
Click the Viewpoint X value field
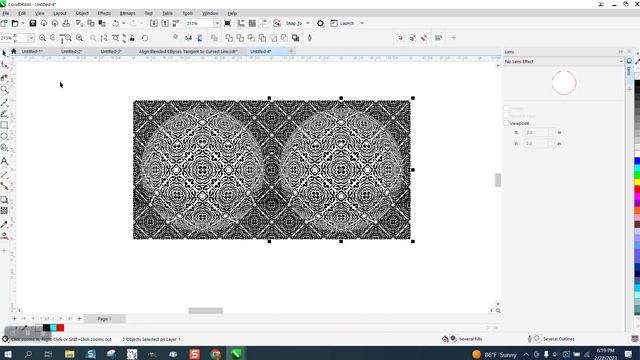pyautogui.click(x=537, y=133)
